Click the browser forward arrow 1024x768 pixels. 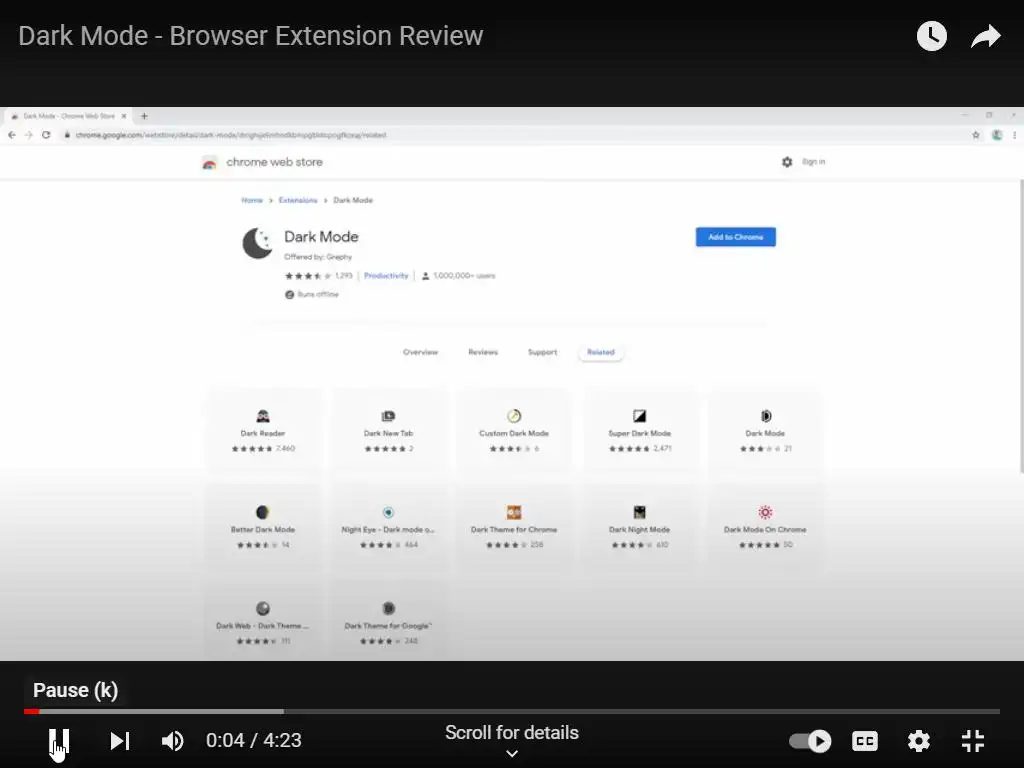click(29, 135)
